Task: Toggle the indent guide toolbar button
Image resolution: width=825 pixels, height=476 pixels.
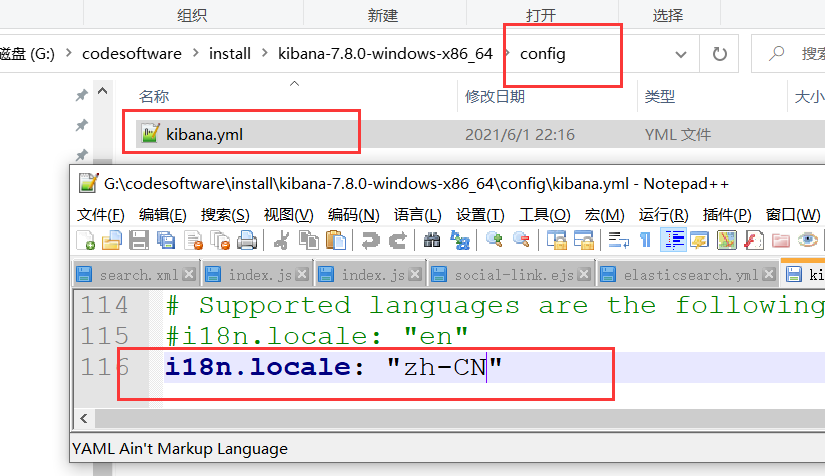Action: click(673, 240)
